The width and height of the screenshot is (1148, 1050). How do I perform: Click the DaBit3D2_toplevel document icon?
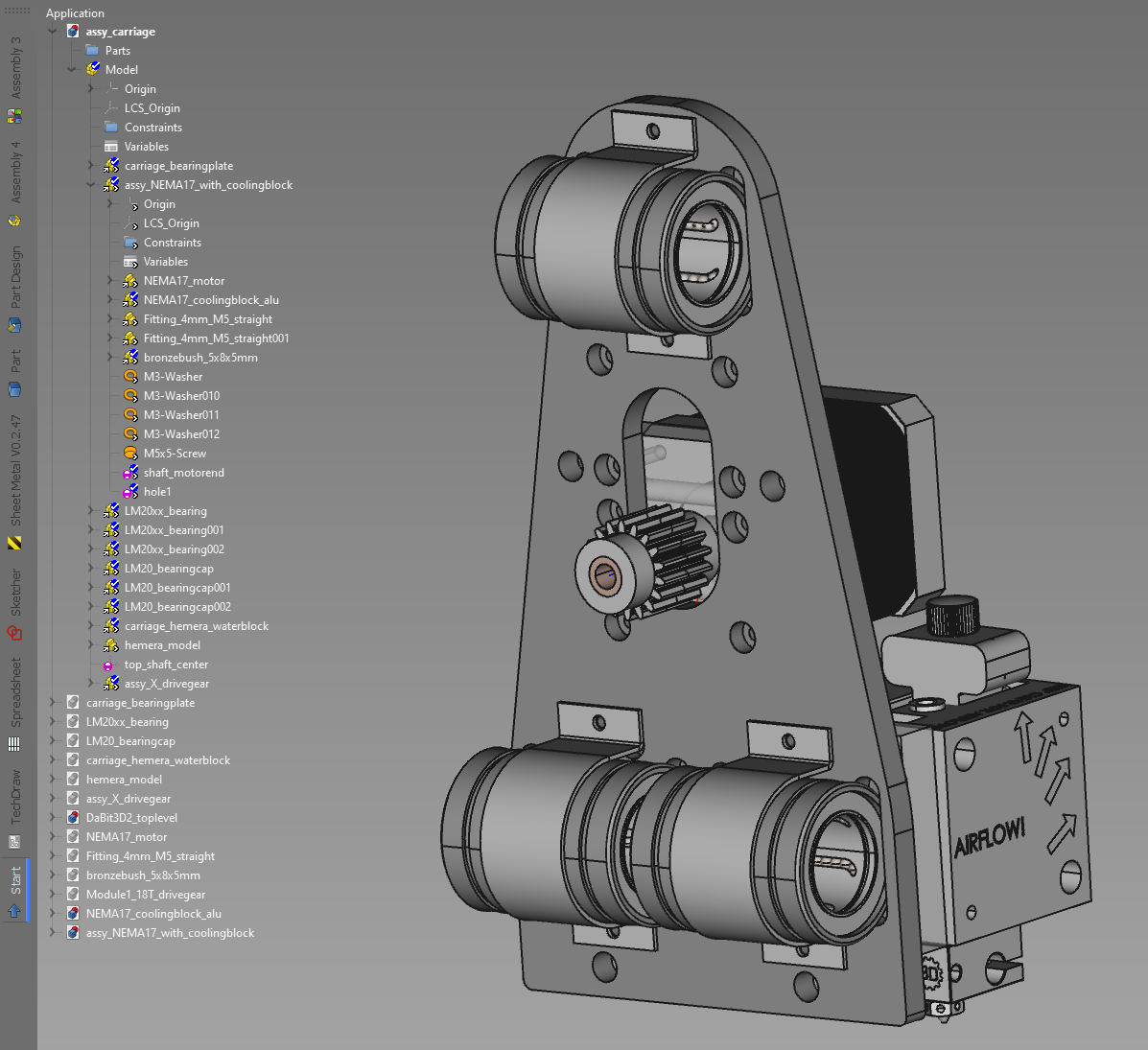click(x=73, y=818)
